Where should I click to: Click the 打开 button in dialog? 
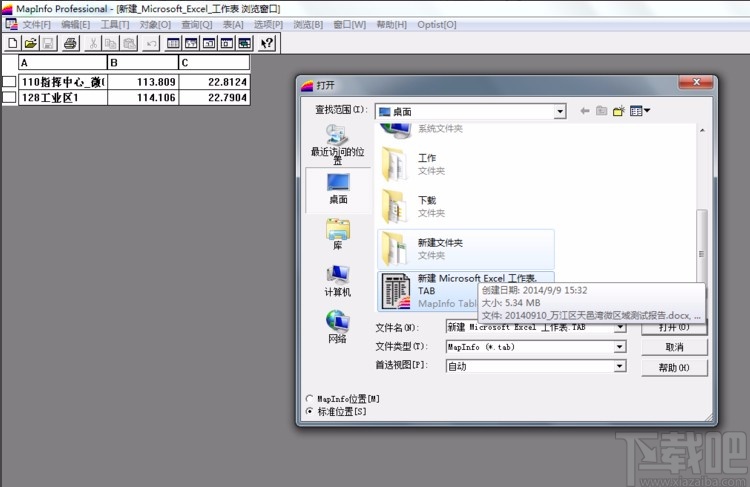674,328
